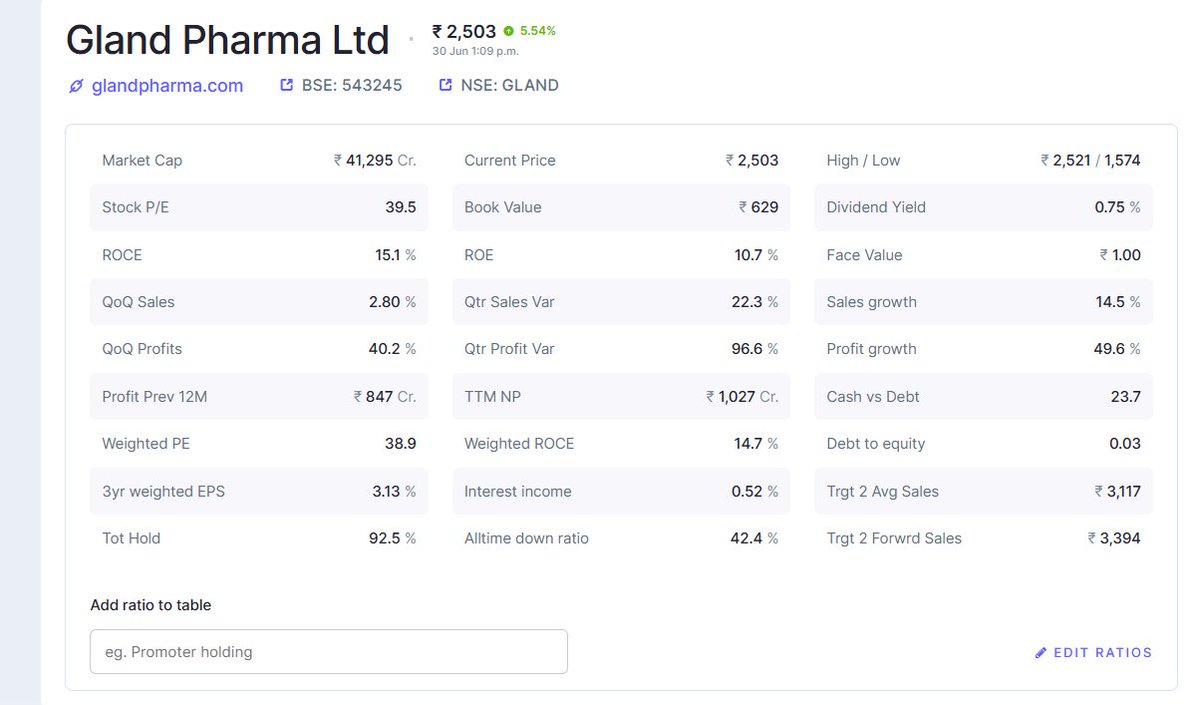Click external-link icon next to NSE

446,86
